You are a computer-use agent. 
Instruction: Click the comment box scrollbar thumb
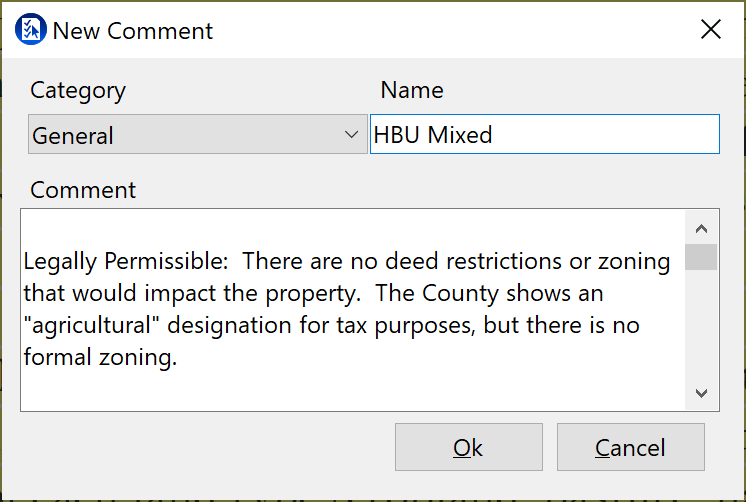(701, 257)
